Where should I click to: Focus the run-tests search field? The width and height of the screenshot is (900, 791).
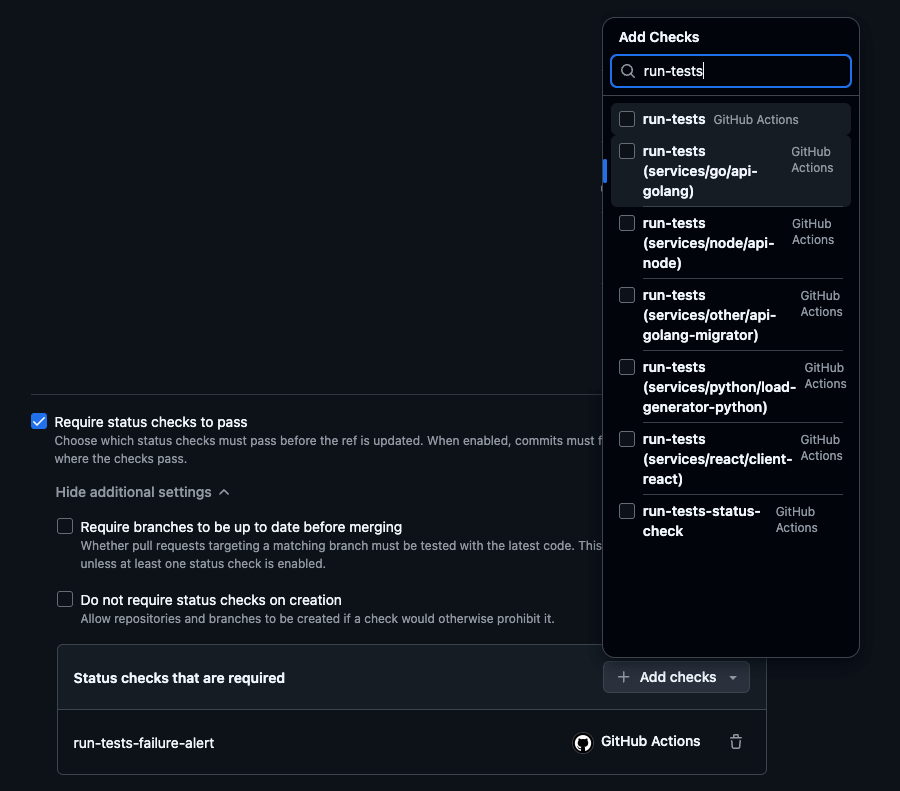pyautogui.click(x=731, y=71)
